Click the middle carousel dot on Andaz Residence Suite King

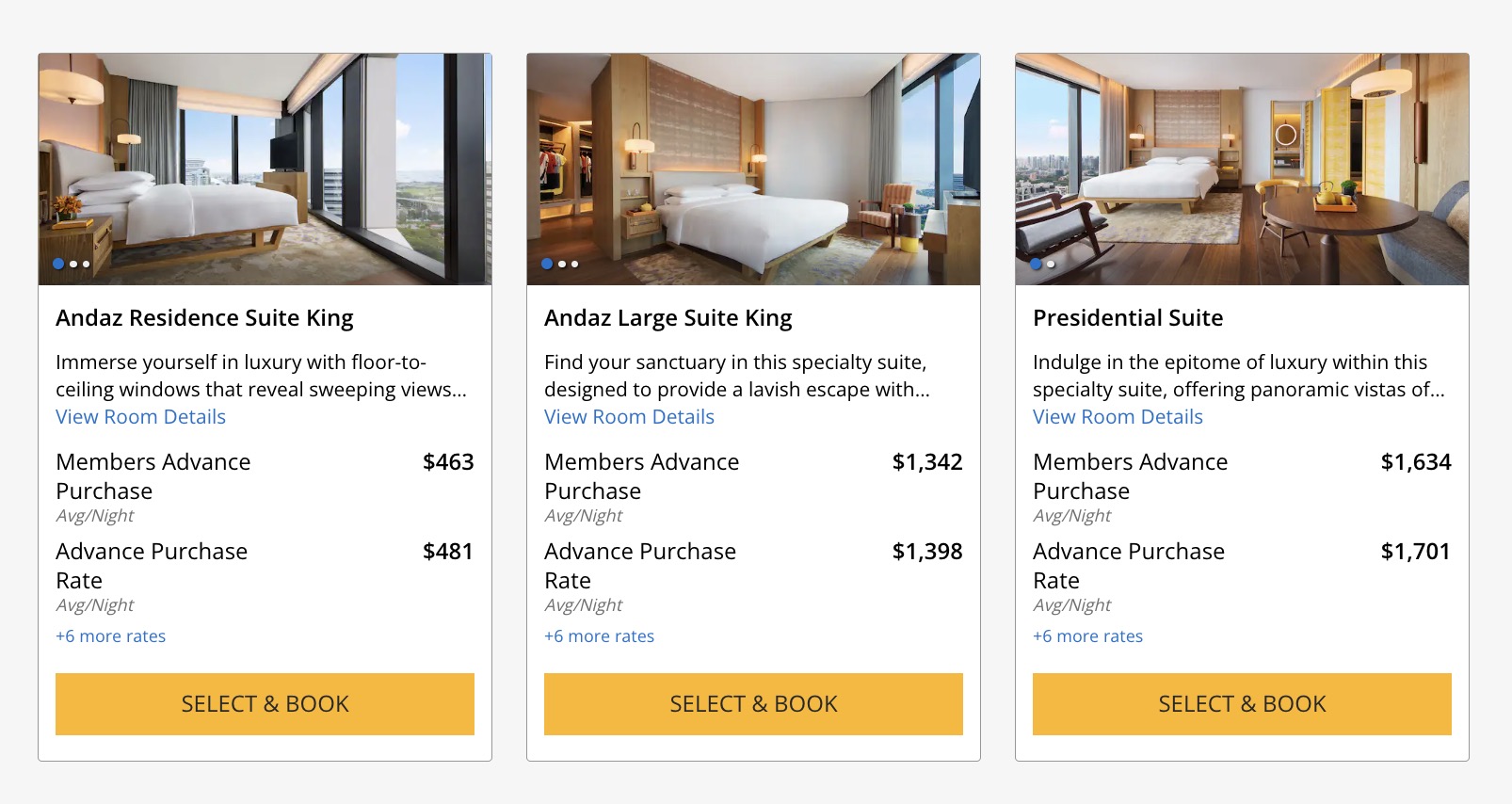(x=73, y=265)
